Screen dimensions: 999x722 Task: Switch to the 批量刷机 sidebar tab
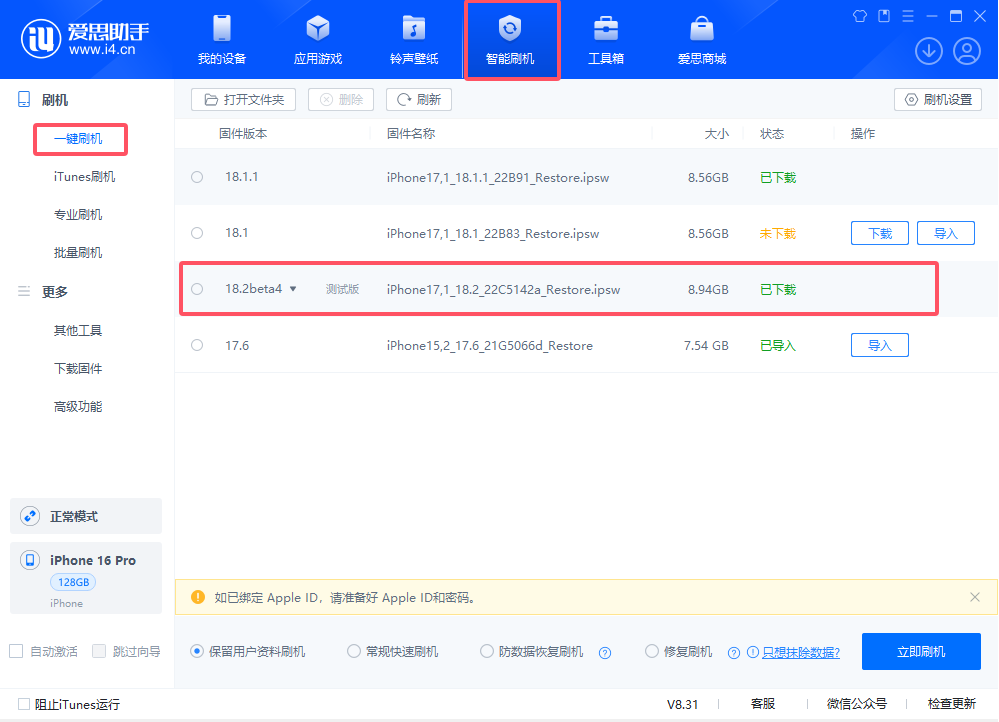(79, 252)
